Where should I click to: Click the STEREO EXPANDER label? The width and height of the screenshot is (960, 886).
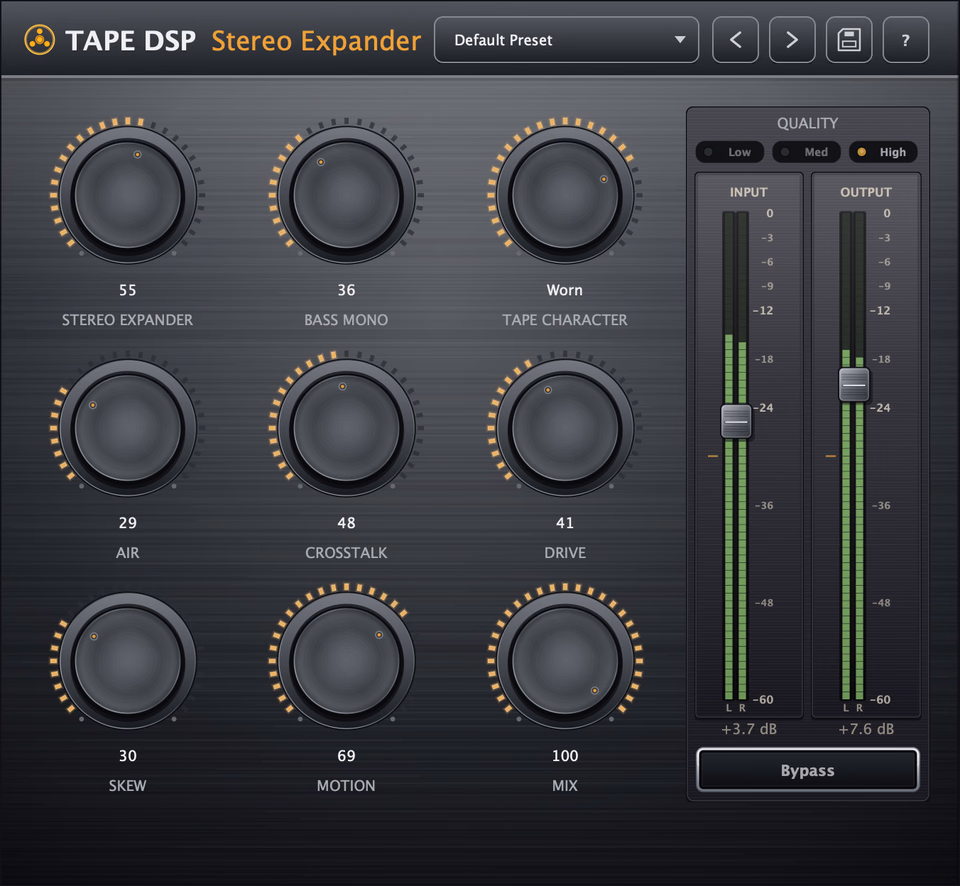pos(127,320)
